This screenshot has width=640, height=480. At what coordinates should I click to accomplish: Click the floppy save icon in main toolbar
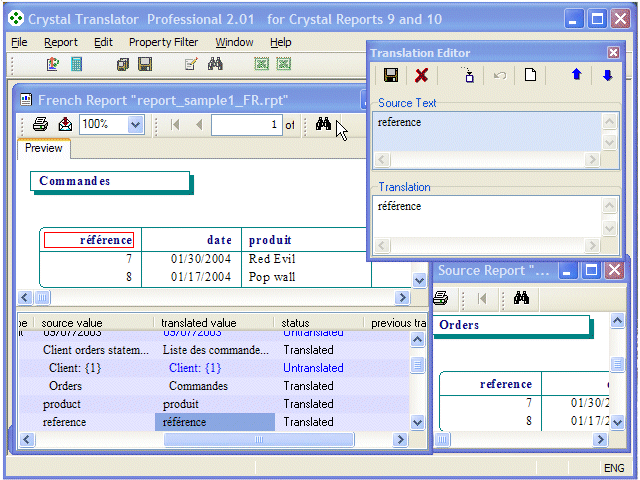145,64
